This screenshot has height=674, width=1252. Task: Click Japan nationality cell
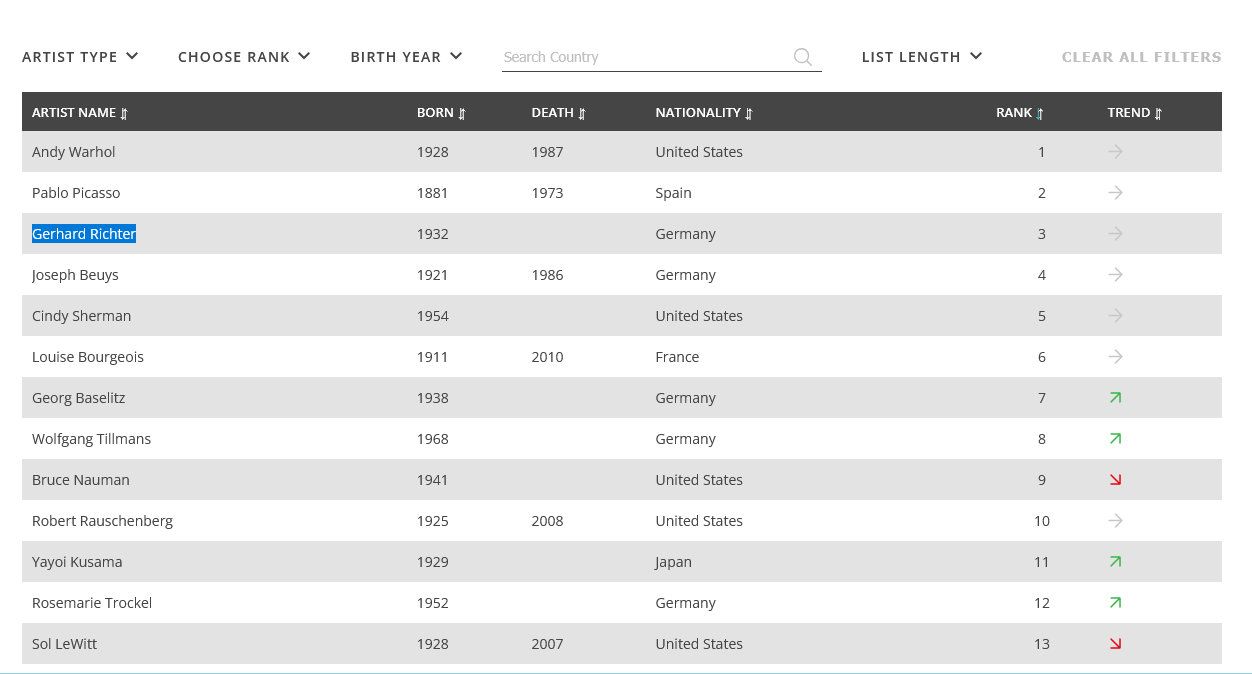[x=674, y=562]
